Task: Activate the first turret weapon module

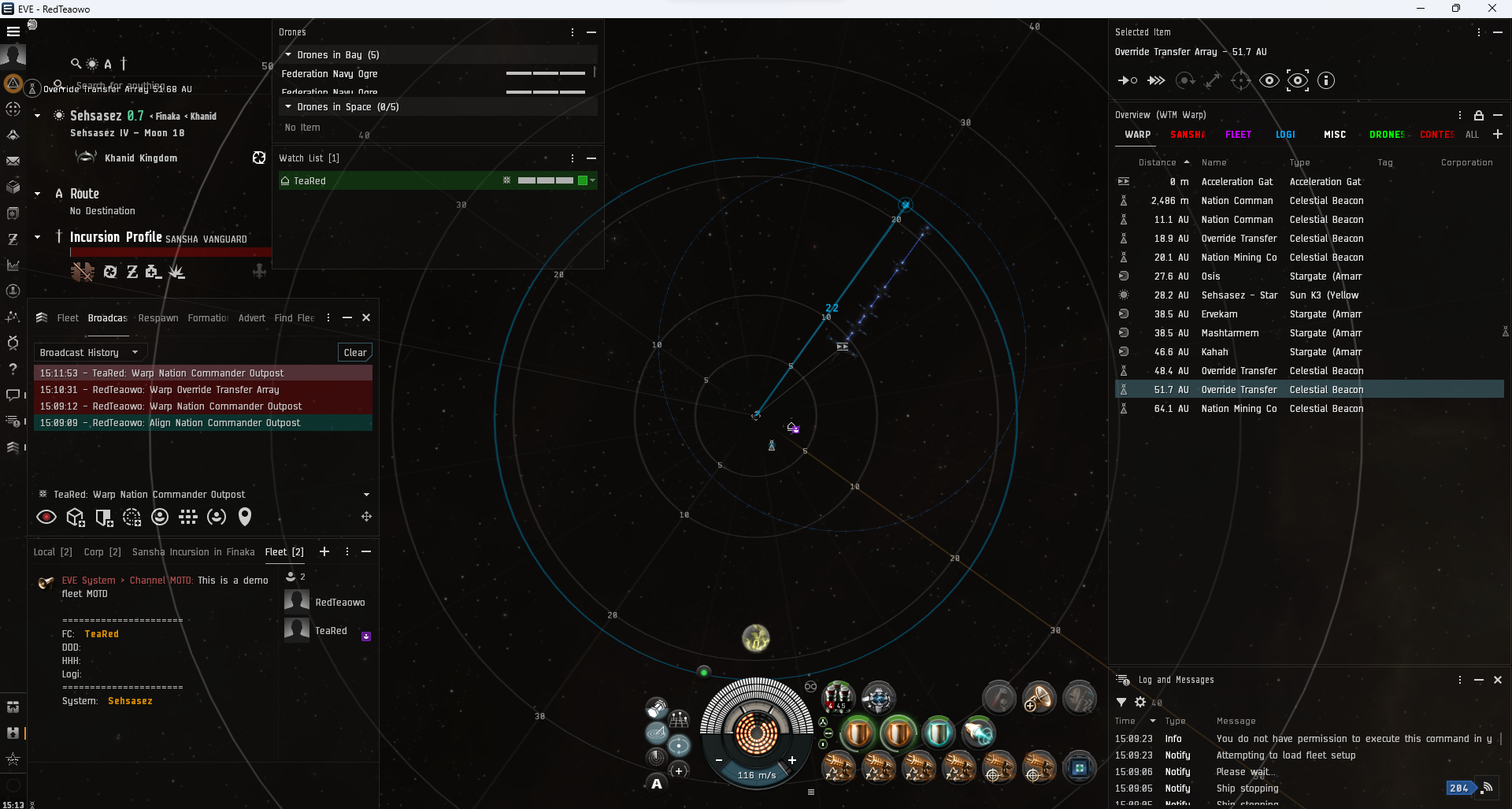Action: tap(839, 767)
